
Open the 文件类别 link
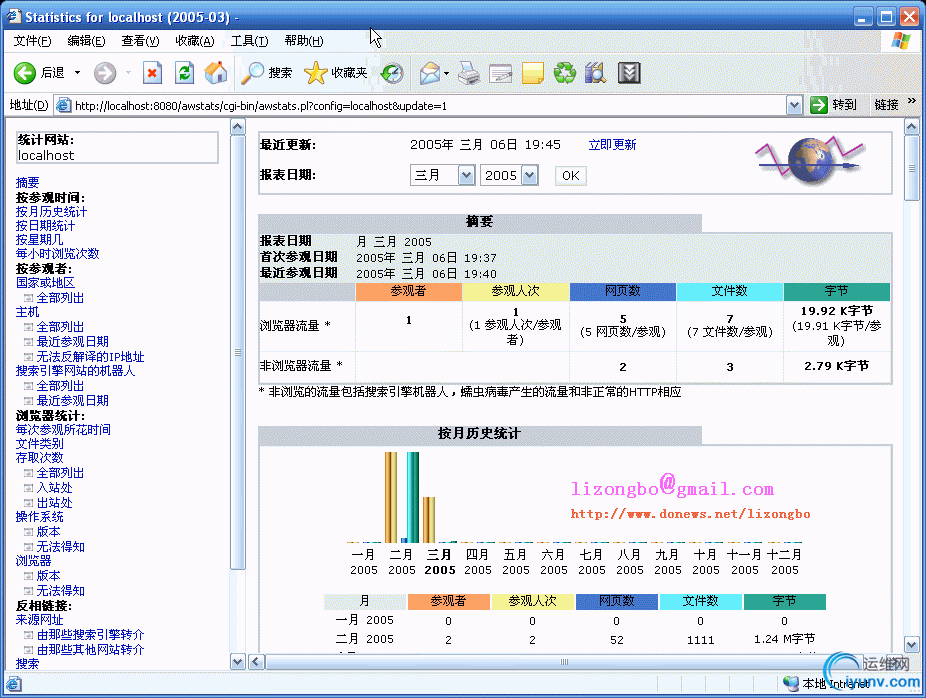(x=39, y=443)
